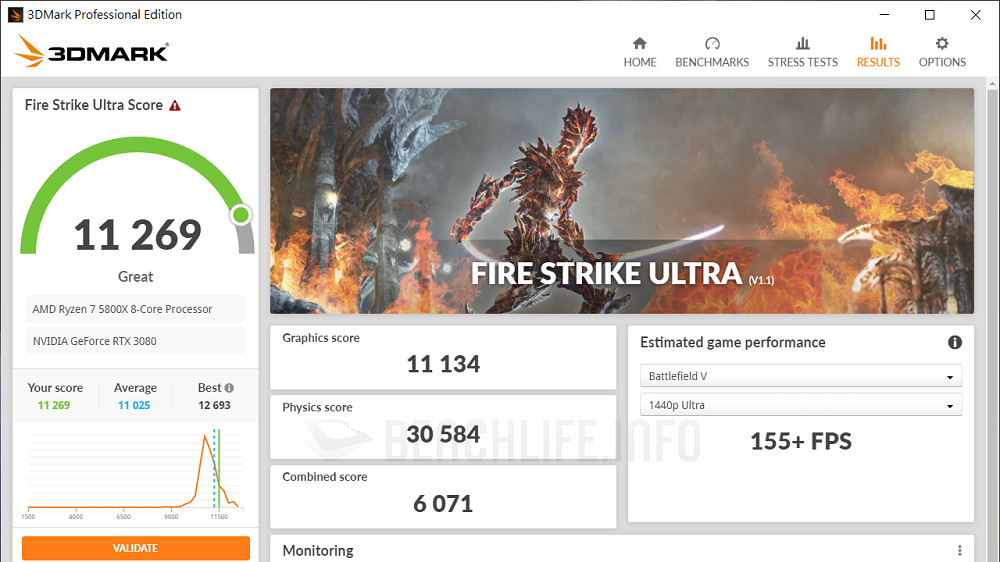
Task: Click info icon in Estimated game performance
Action: click(x=955, y=342)
